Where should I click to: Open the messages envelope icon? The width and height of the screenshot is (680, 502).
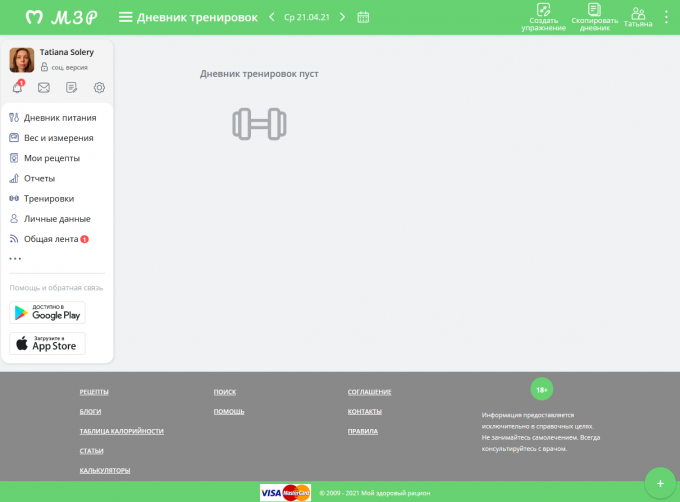(44, 87)
